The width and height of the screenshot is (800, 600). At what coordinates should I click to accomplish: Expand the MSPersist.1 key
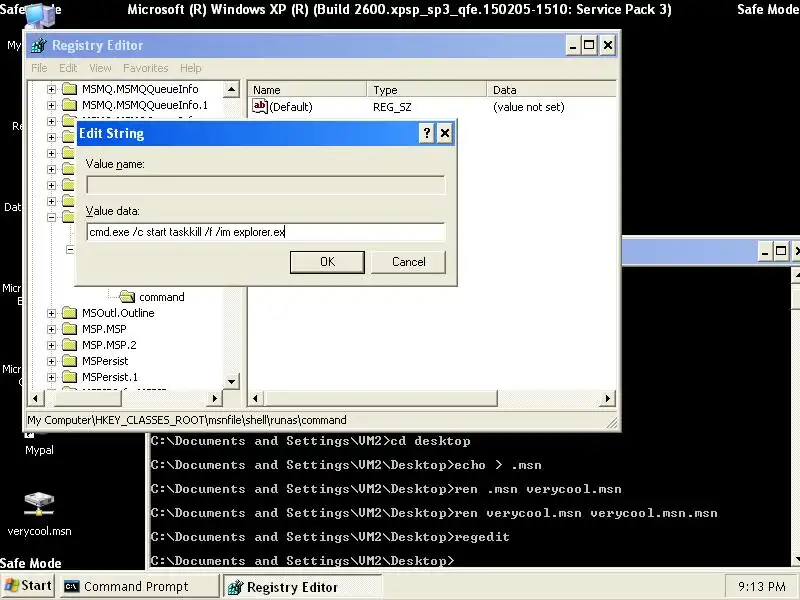coord(51,378)
